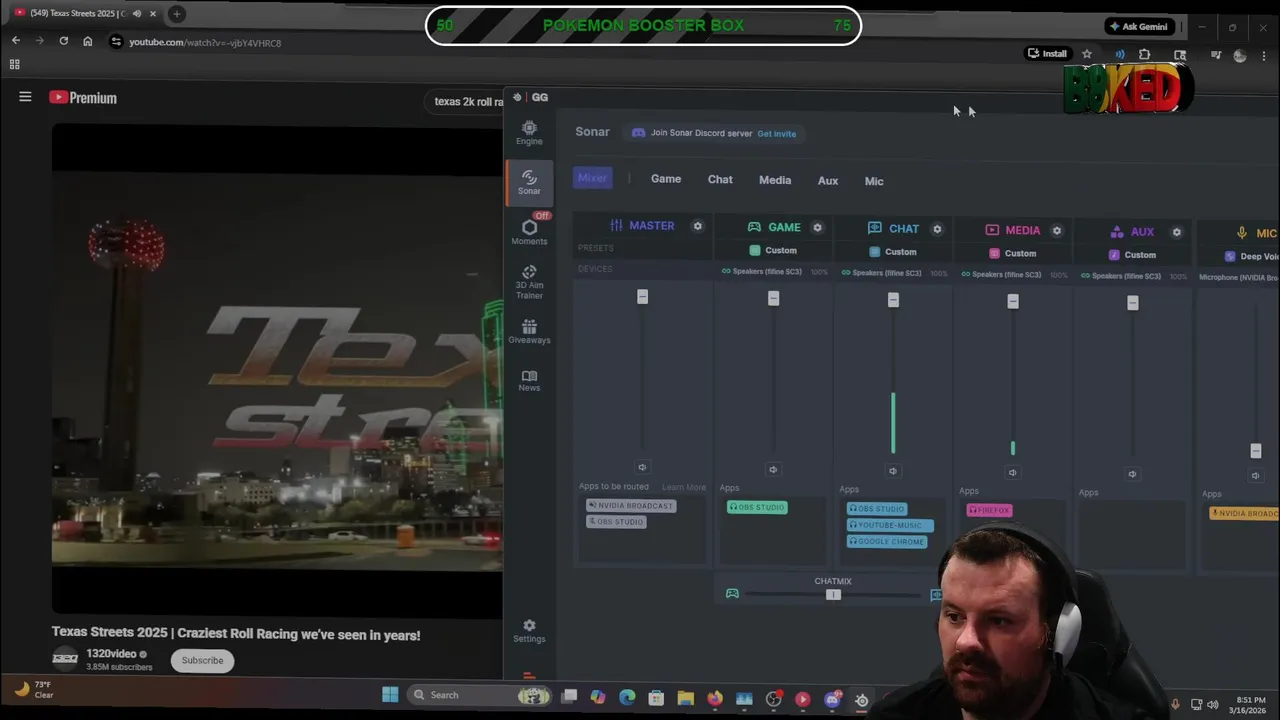Go to Chrome home button

88,41
